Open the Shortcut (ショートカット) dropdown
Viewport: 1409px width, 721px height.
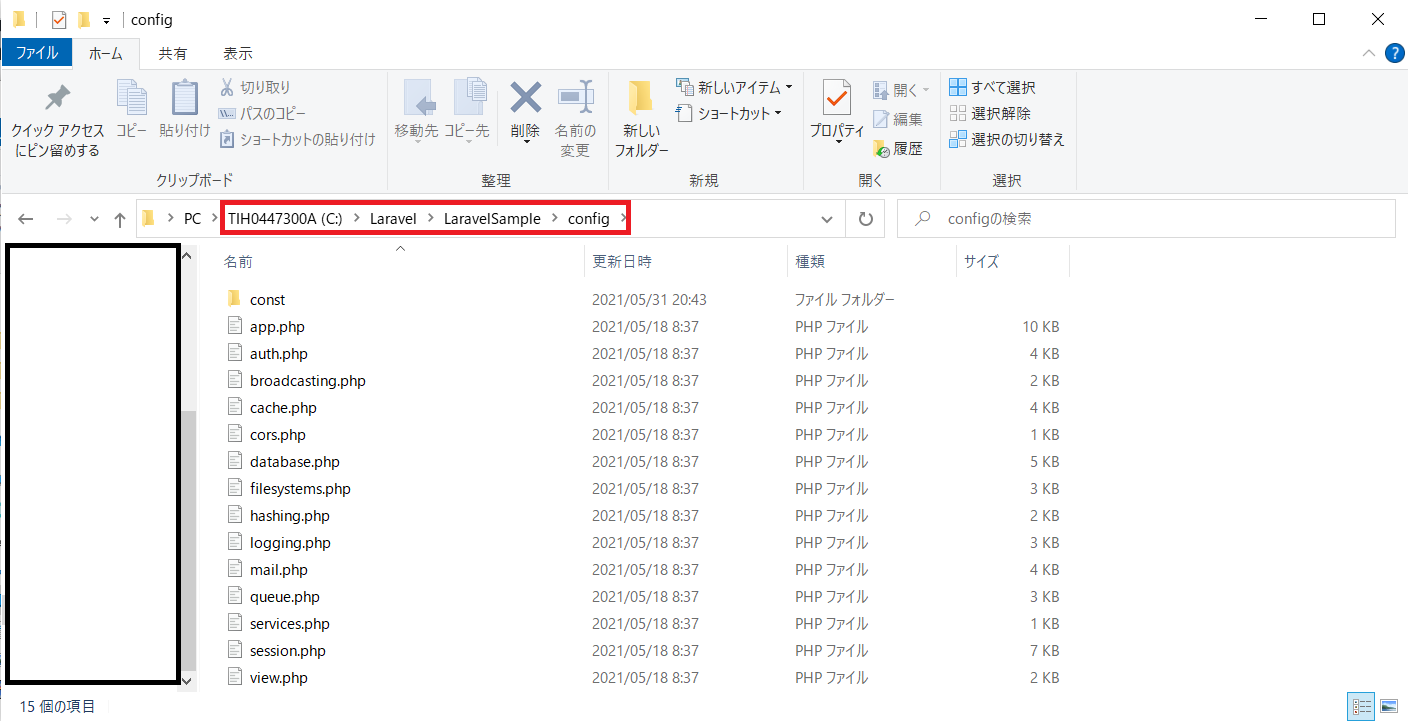coord(729,113)
